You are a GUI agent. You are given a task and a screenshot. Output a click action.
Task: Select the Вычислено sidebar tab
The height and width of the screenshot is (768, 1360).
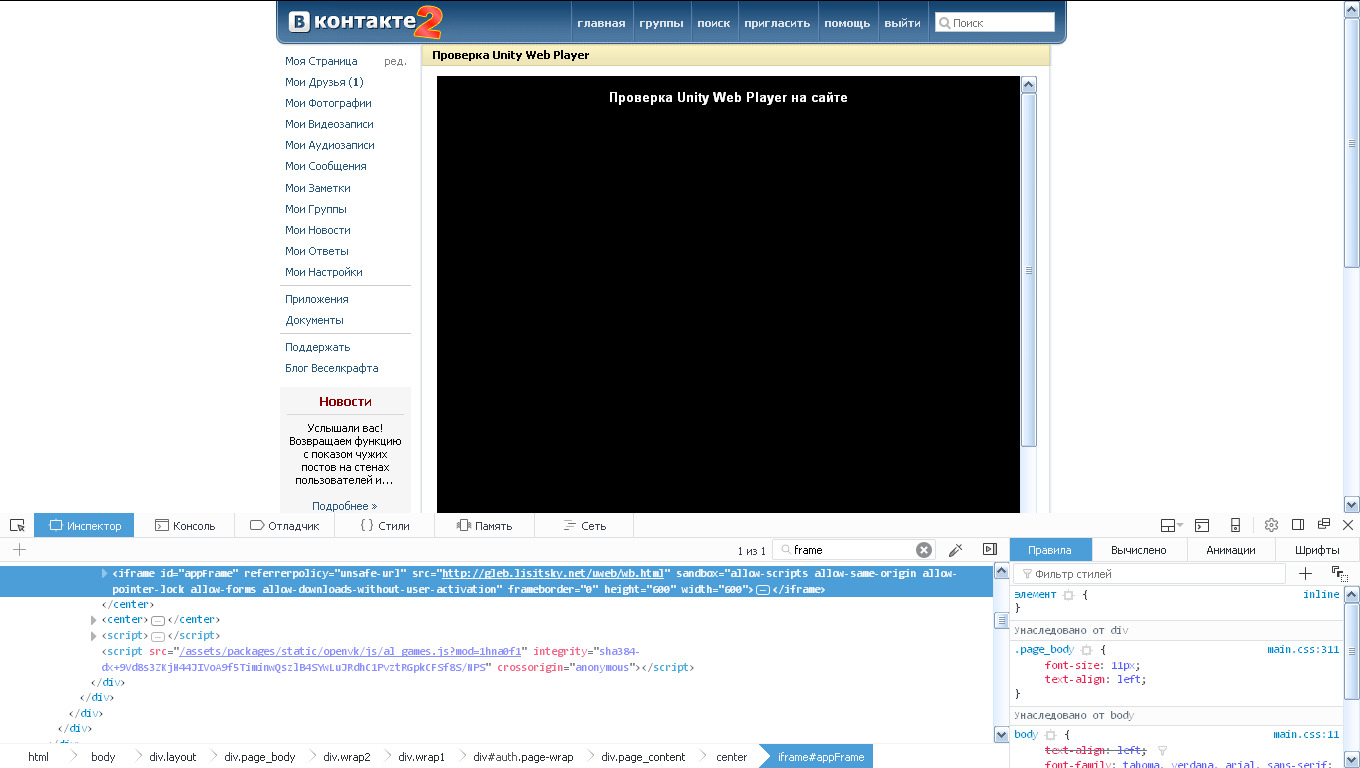(1139, 549)
